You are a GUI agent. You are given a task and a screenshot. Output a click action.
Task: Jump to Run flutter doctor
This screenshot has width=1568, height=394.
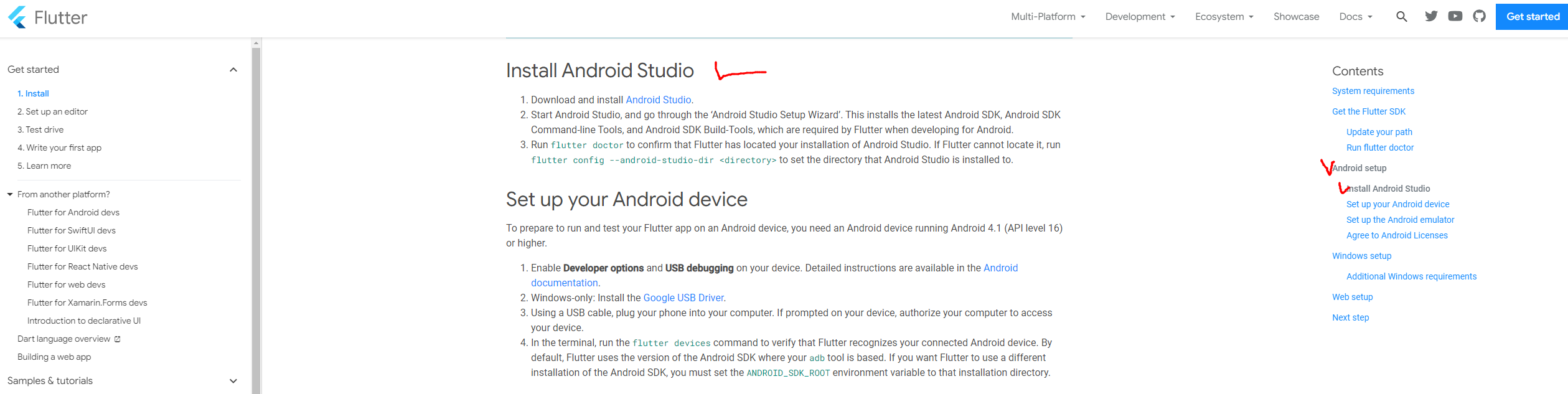point(1380,148)
